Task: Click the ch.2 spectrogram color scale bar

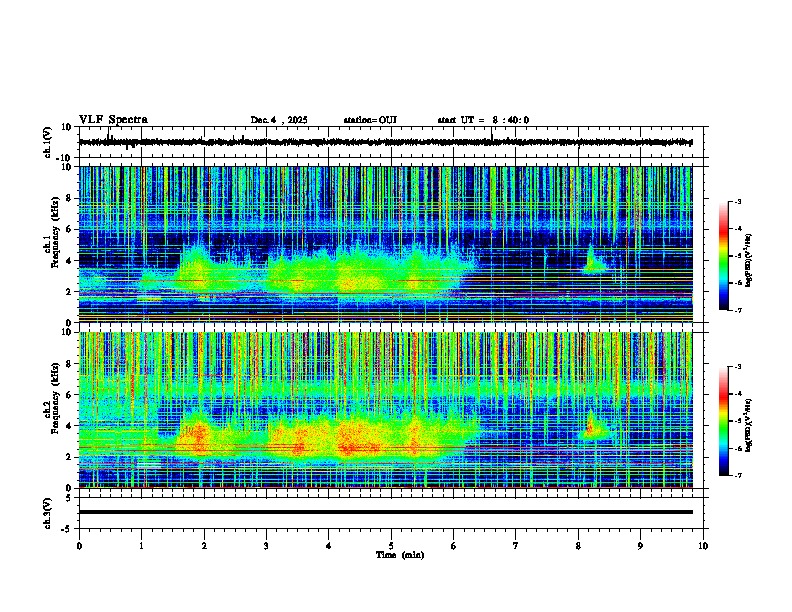Action: click(x=723, y=421)
